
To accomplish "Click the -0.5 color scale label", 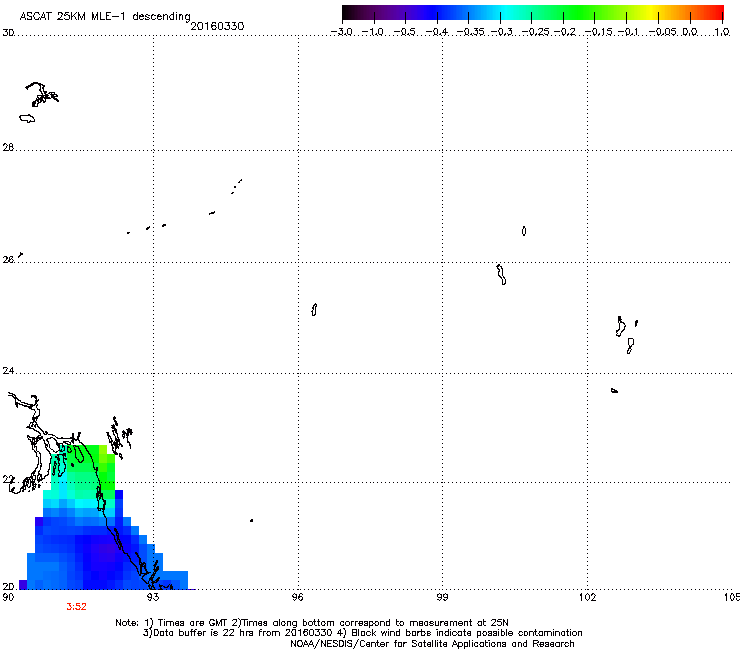I will (x=405, y=32).
